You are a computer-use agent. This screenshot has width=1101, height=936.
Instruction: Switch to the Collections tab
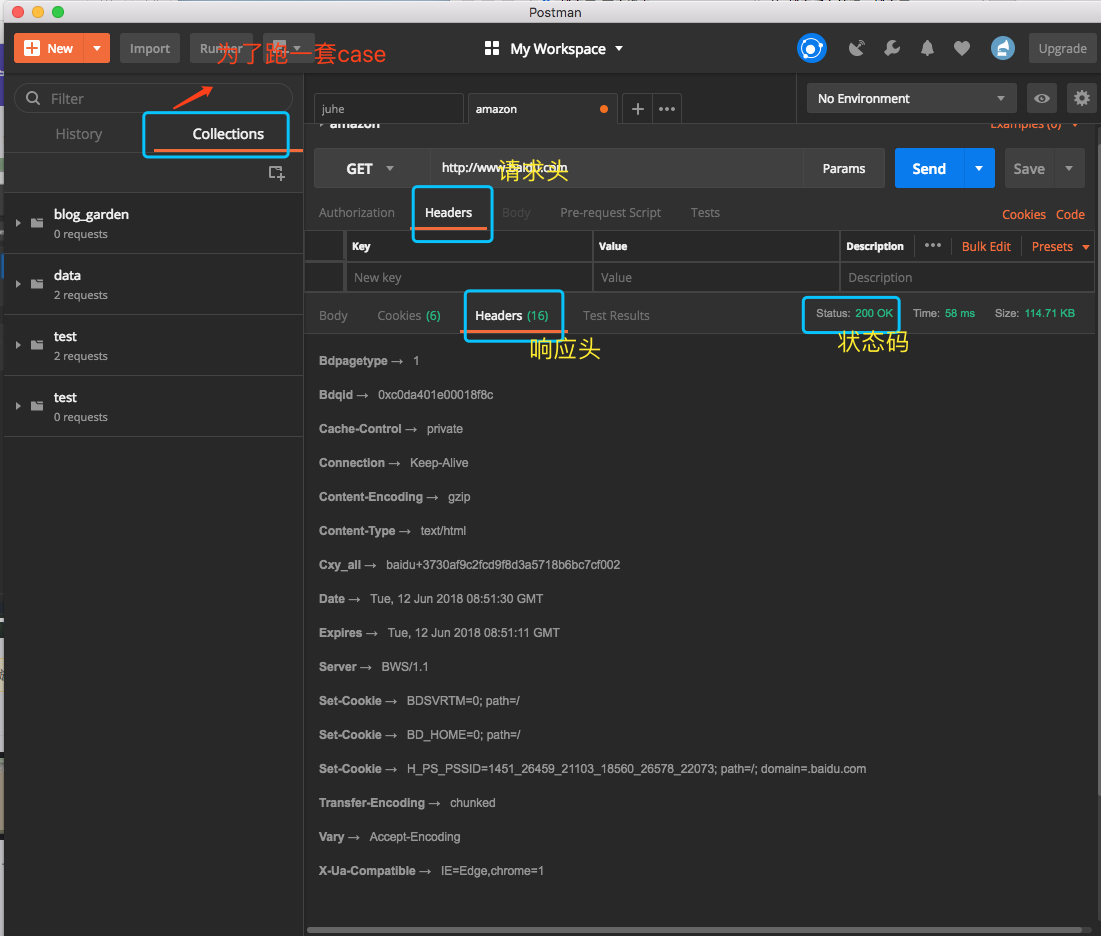point(228,134)
